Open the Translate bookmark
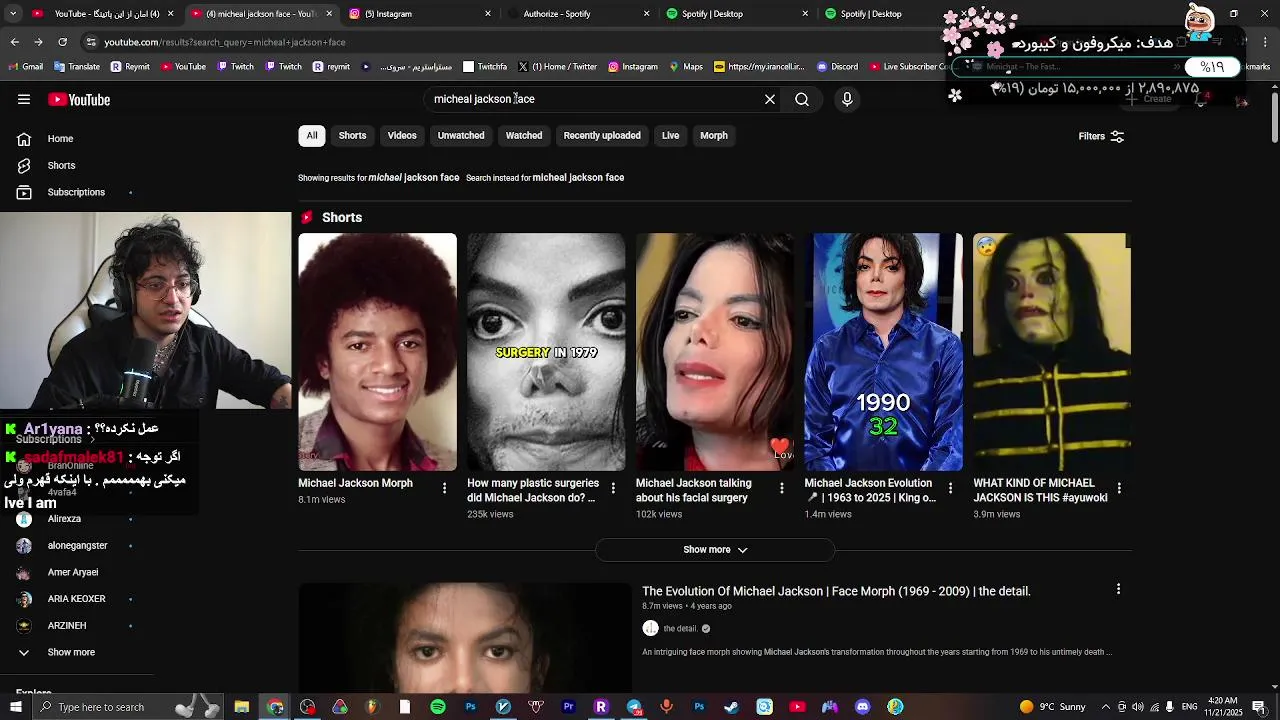Screen dimensions: 1280x720 [77, 67]
